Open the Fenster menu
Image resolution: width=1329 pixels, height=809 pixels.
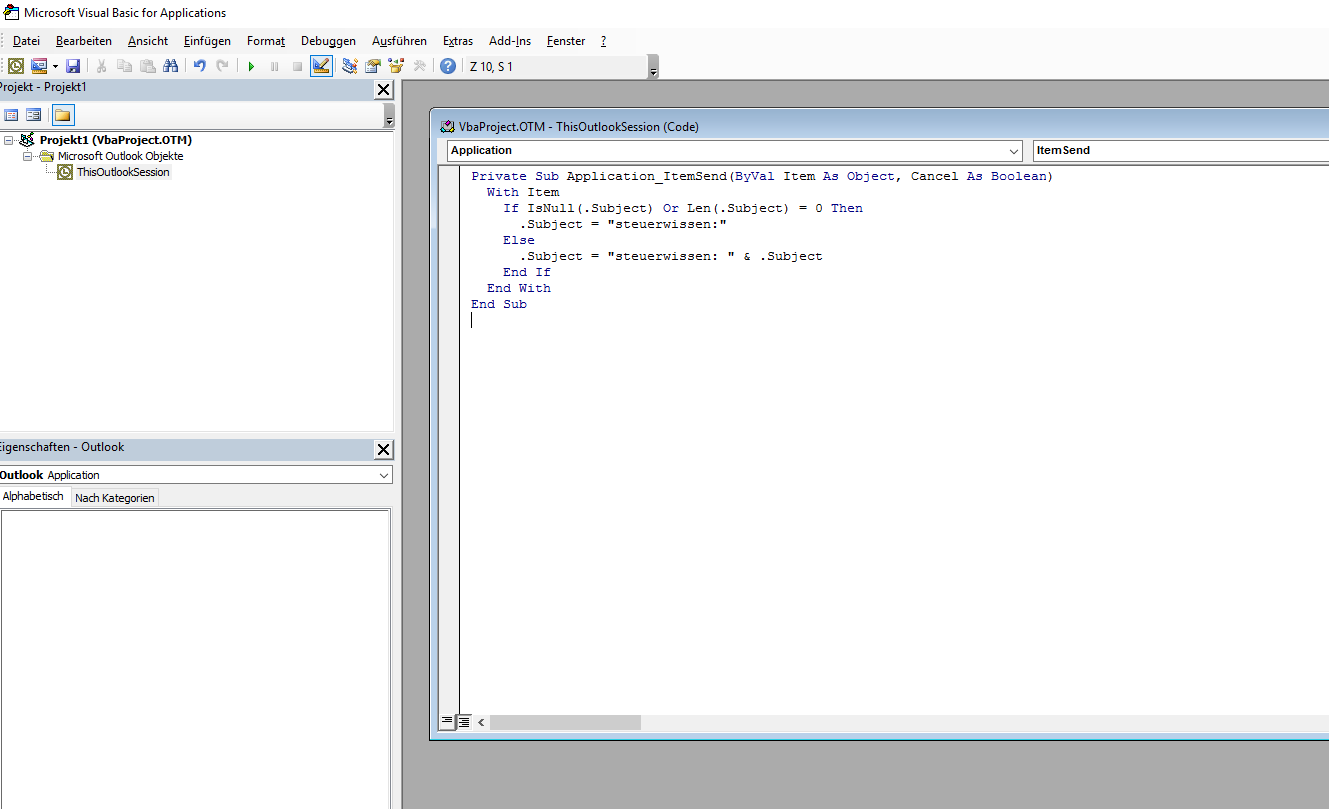pyautogui.click(x=566, y=41)
